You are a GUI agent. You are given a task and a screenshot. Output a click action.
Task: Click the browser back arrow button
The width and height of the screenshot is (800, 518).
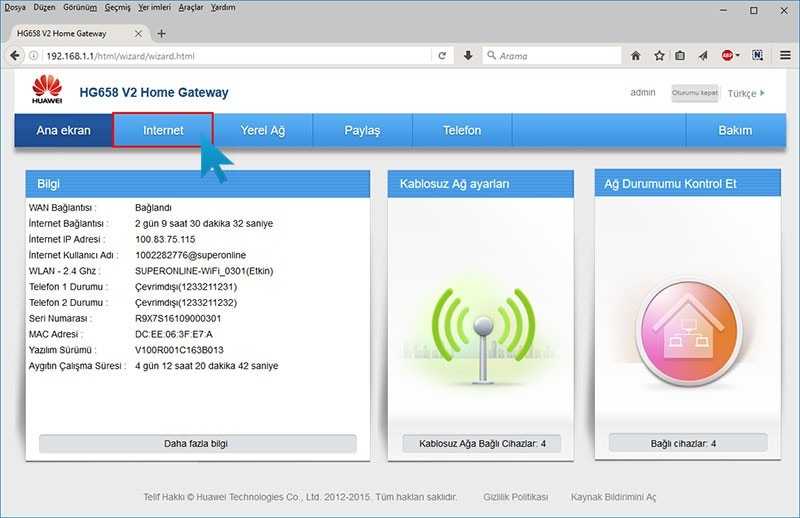pos(14,56)
